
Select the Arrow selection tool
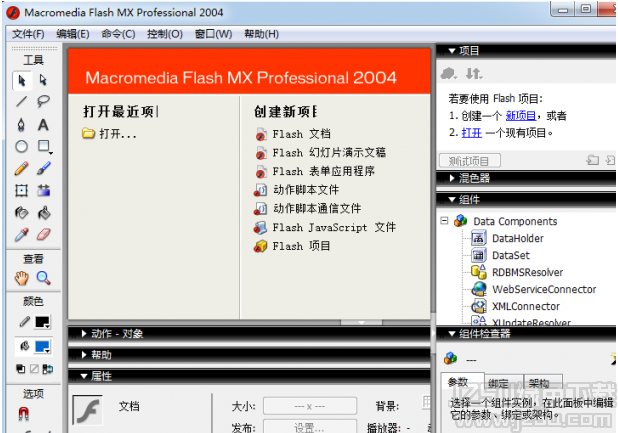pyautogui.click(x=22, y=80)
